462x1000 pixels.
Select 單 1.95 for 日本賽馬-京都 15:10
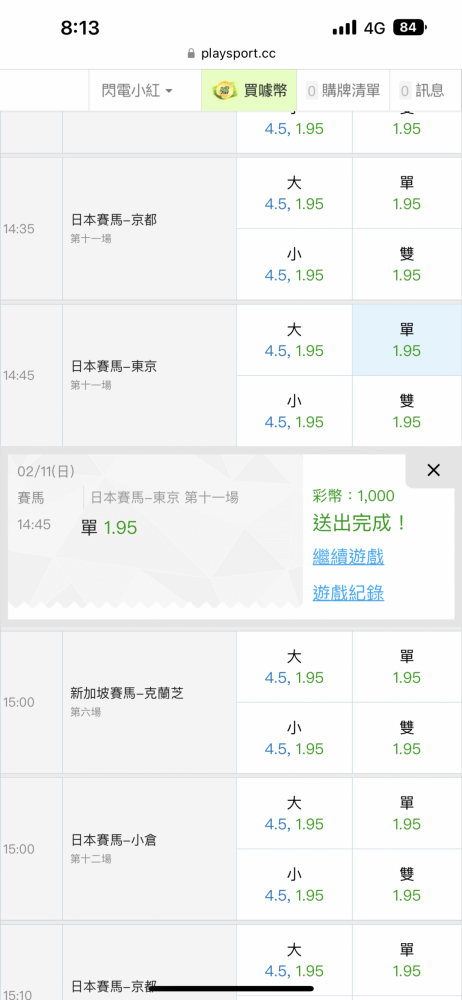[406, 960]
